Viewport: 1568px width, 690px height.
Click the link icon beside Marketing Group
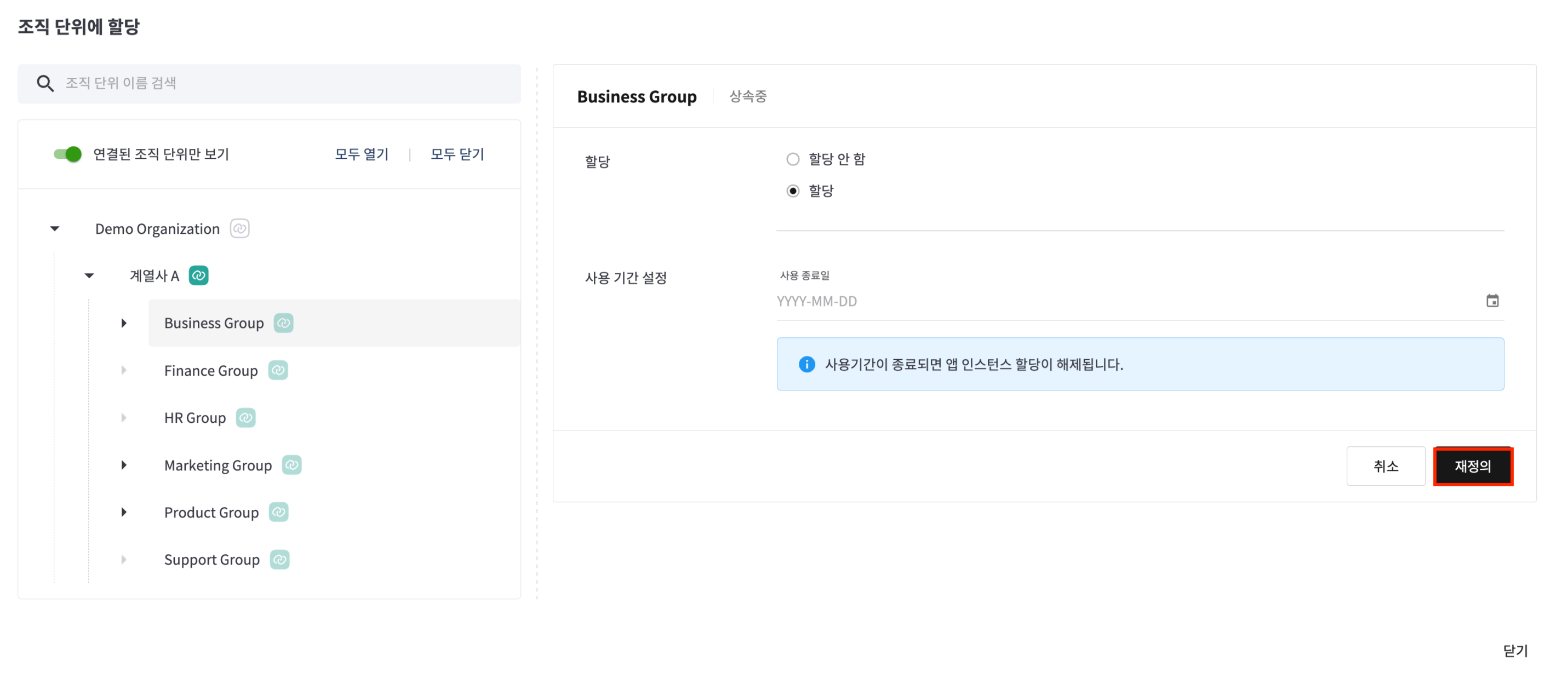click(291, 465)
